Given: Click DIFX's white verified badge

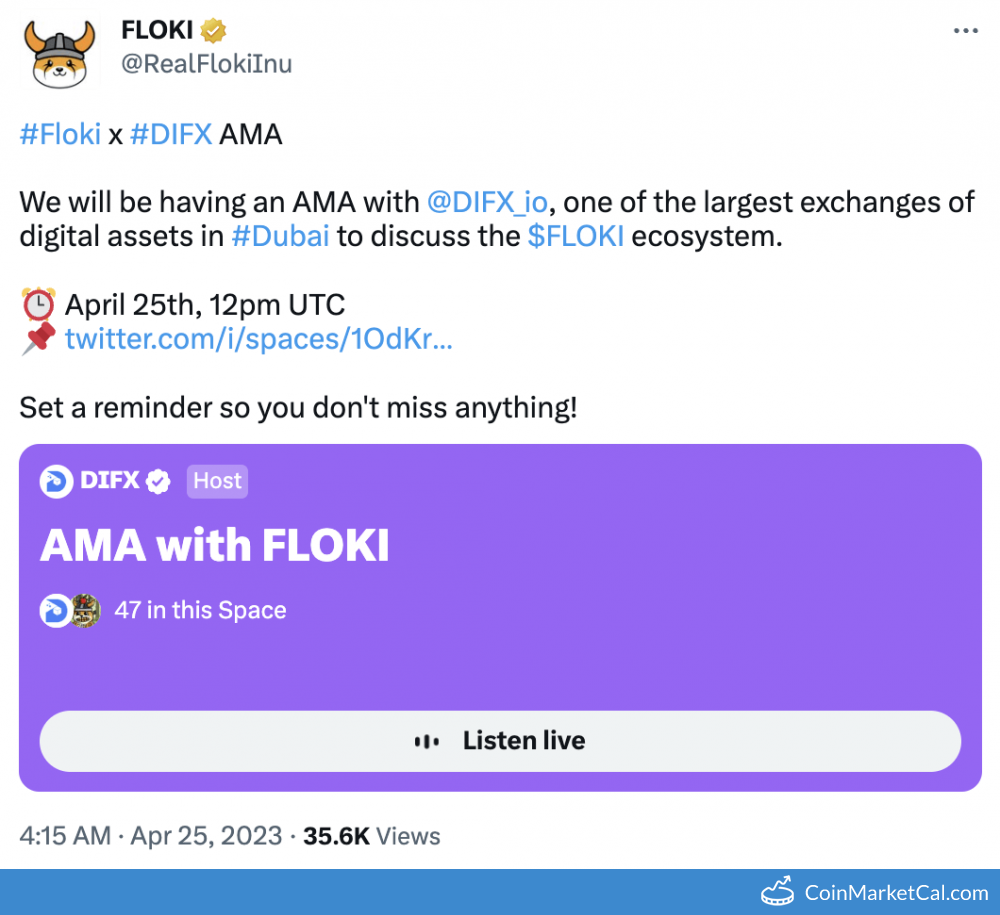Looking at the screenshot, I should point(158,482).
